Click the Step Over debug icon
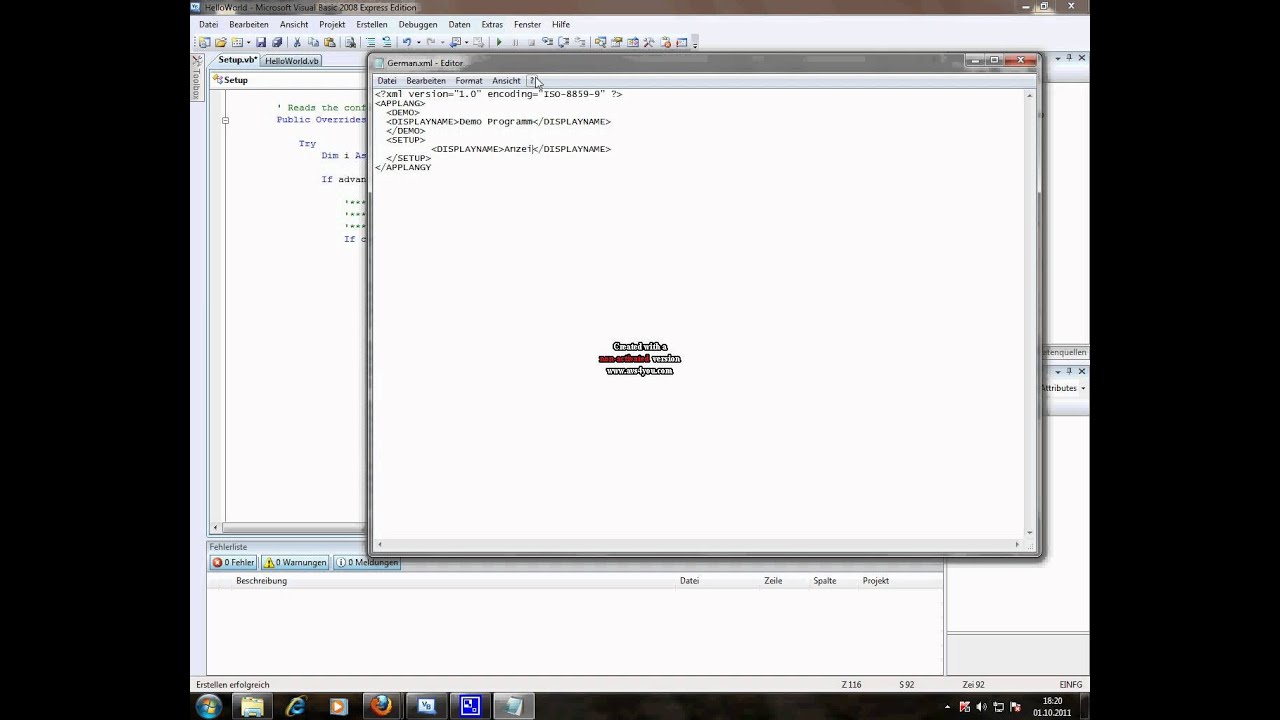This screenshot has width=1280, height=720. pos(563,42)
